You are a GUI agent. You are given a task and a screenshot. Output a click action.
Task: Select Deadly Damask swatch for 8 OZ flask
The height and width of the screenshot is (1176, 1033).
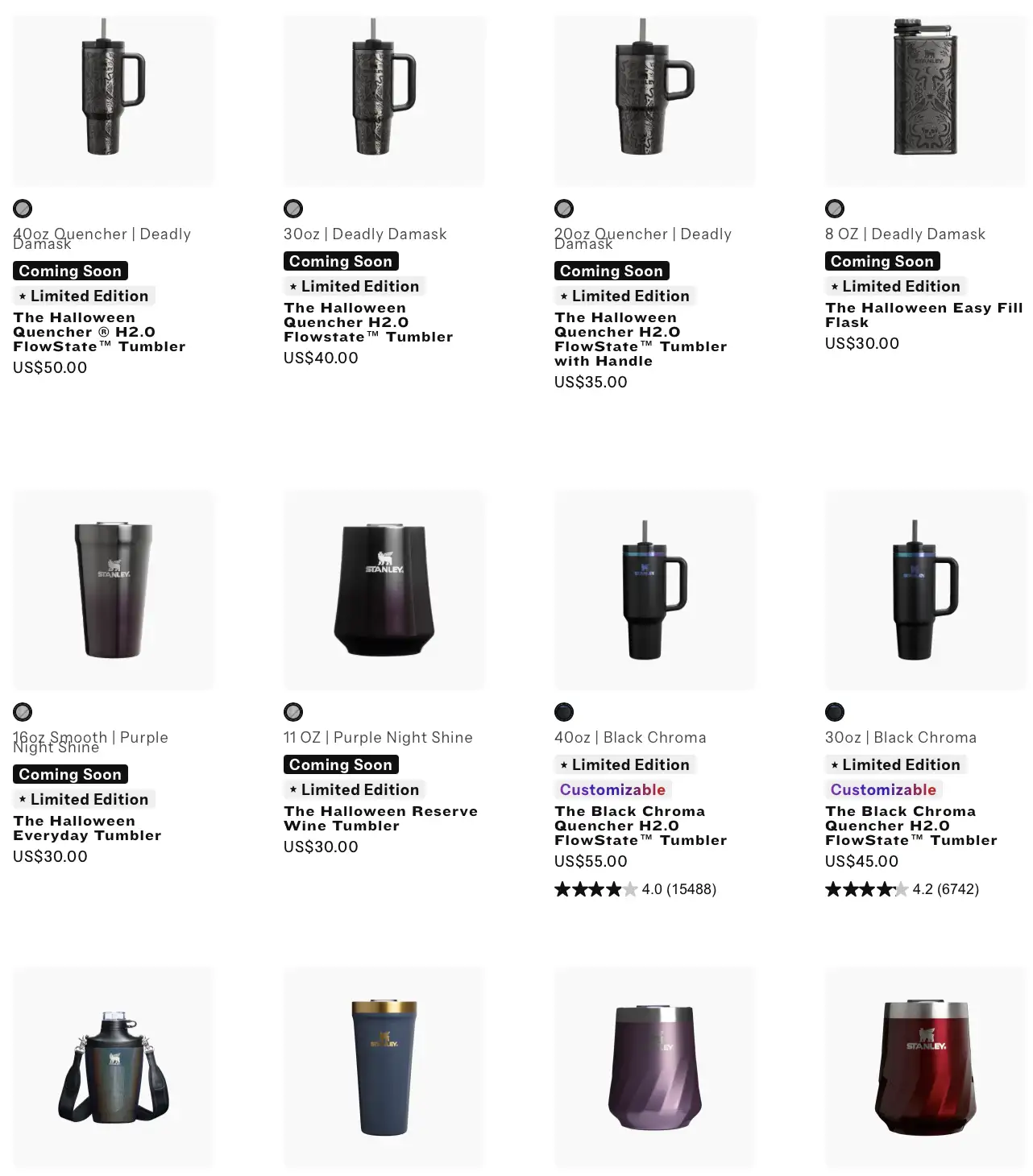tap(835, 209)
